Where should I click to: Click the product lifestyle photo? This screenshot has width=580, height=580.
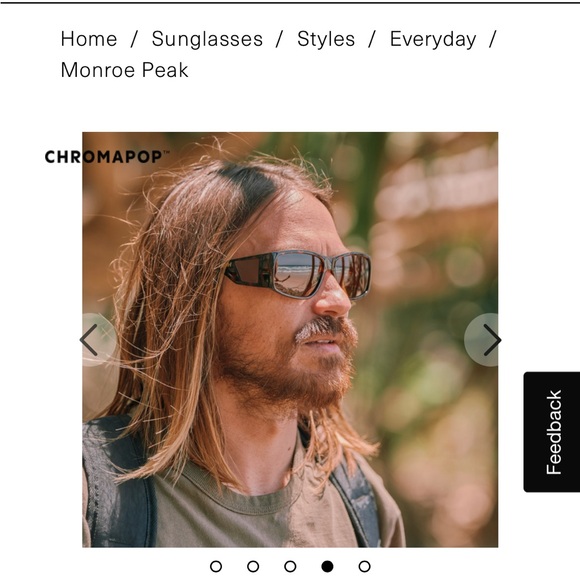tap(290, 339)
